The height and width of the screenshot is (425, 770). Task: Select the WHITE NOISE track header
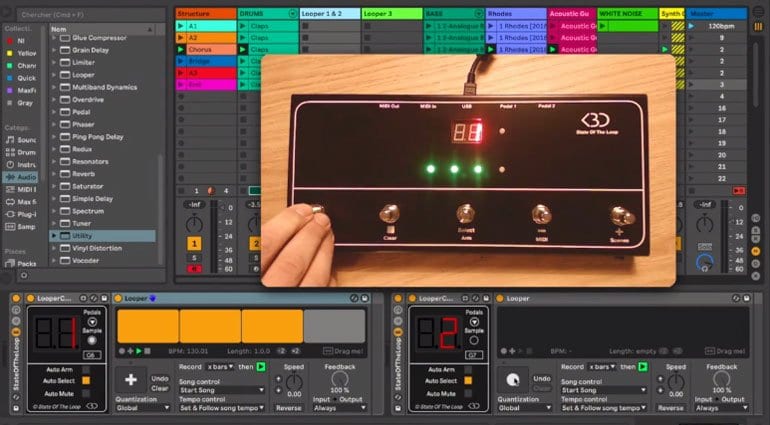628,13
